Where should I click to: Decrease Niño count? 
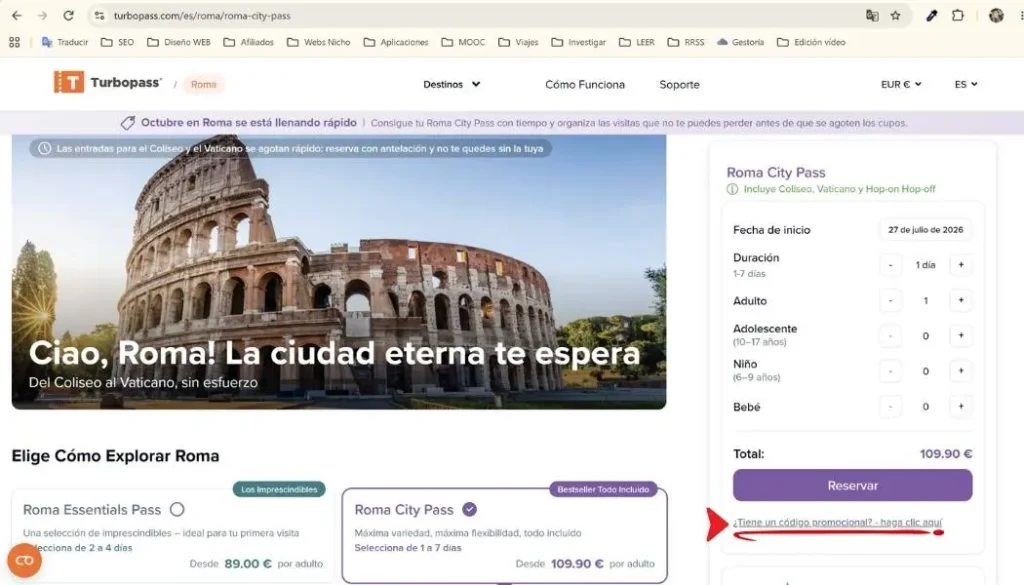[890, 371]
